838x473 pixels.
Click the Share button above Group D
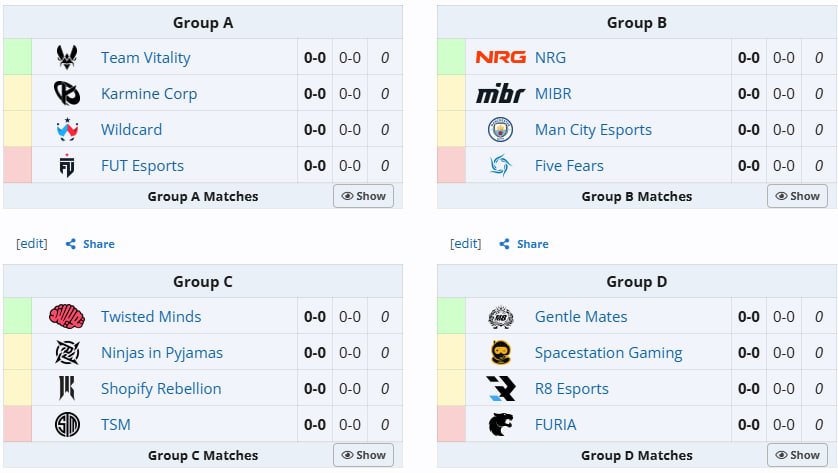(x=525, y=244)
